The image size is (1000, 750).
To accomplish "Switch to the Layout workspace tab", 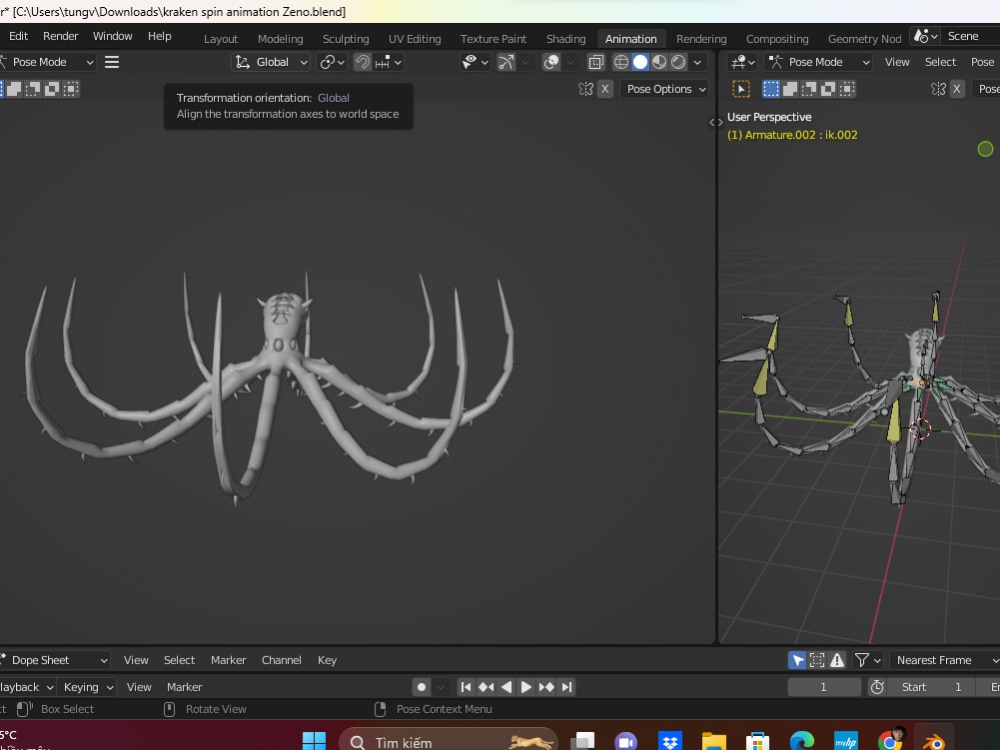I will click(221, 39).
